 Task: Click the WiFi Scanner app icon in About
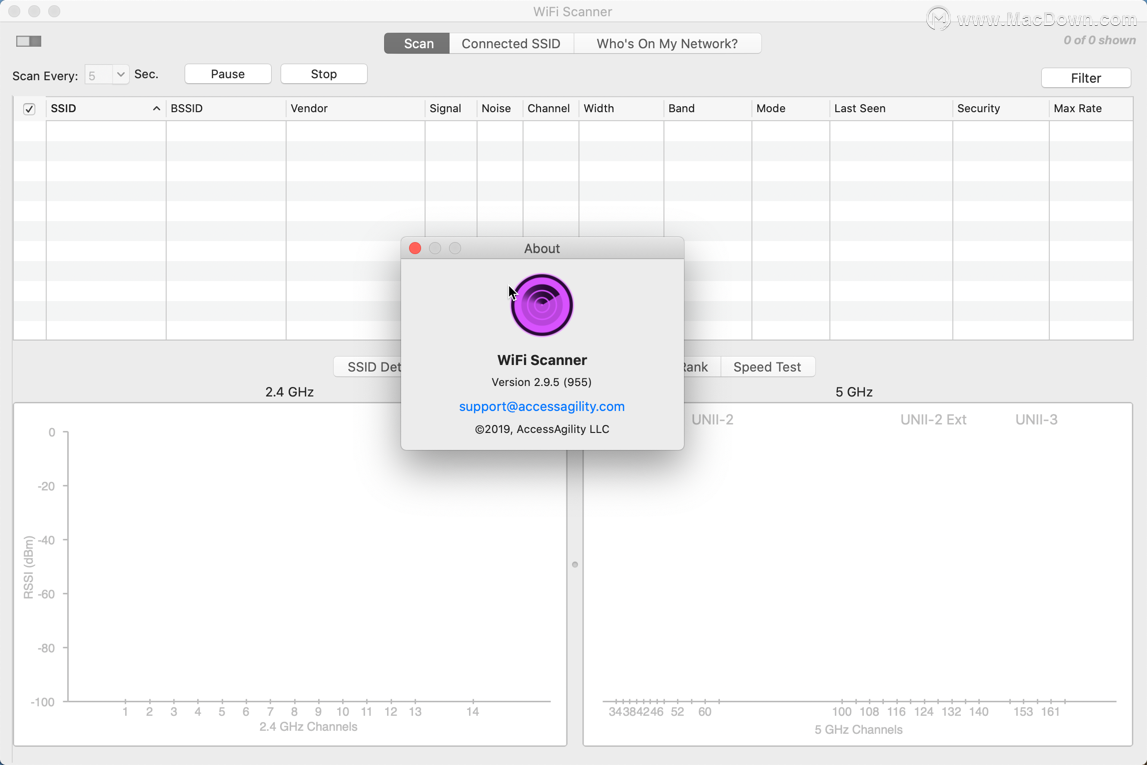(541, 305)
